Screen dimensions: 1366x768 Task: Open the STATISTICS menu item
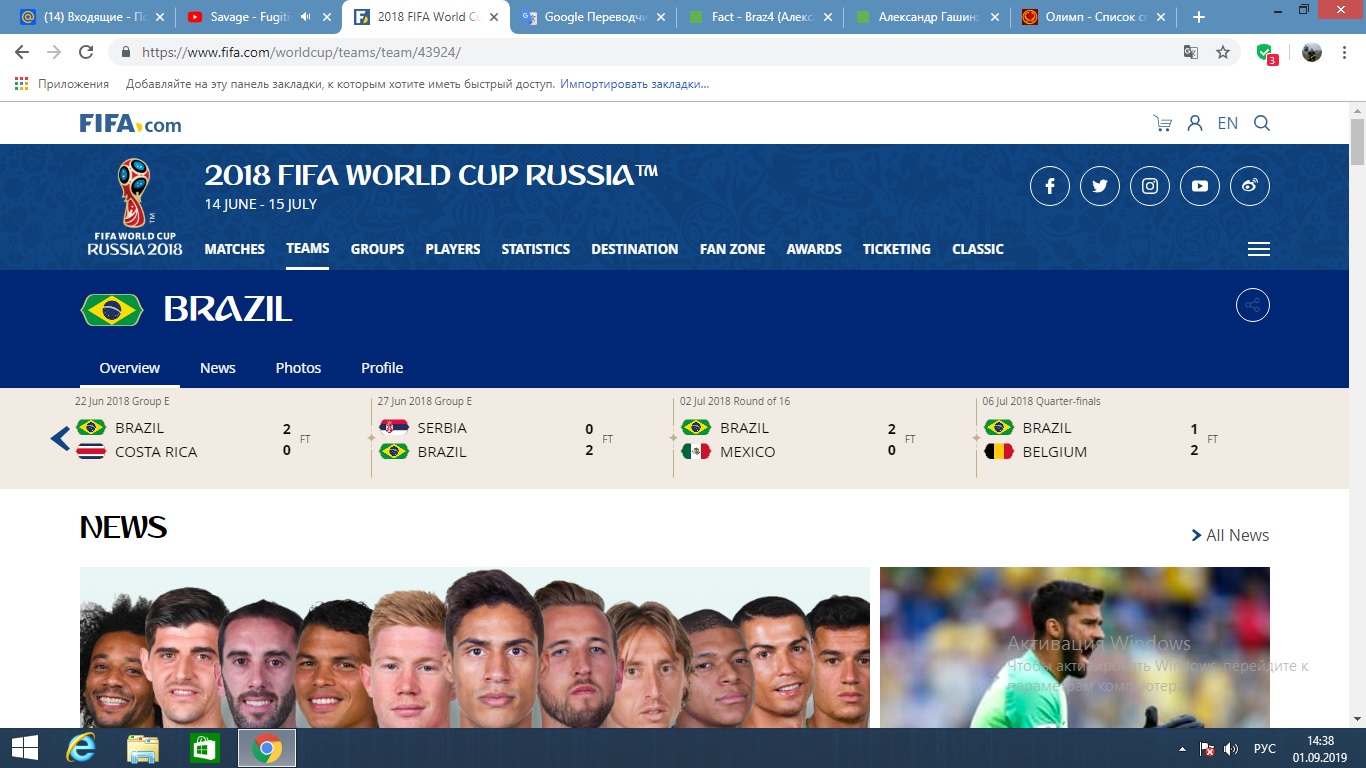click(536, 249)
